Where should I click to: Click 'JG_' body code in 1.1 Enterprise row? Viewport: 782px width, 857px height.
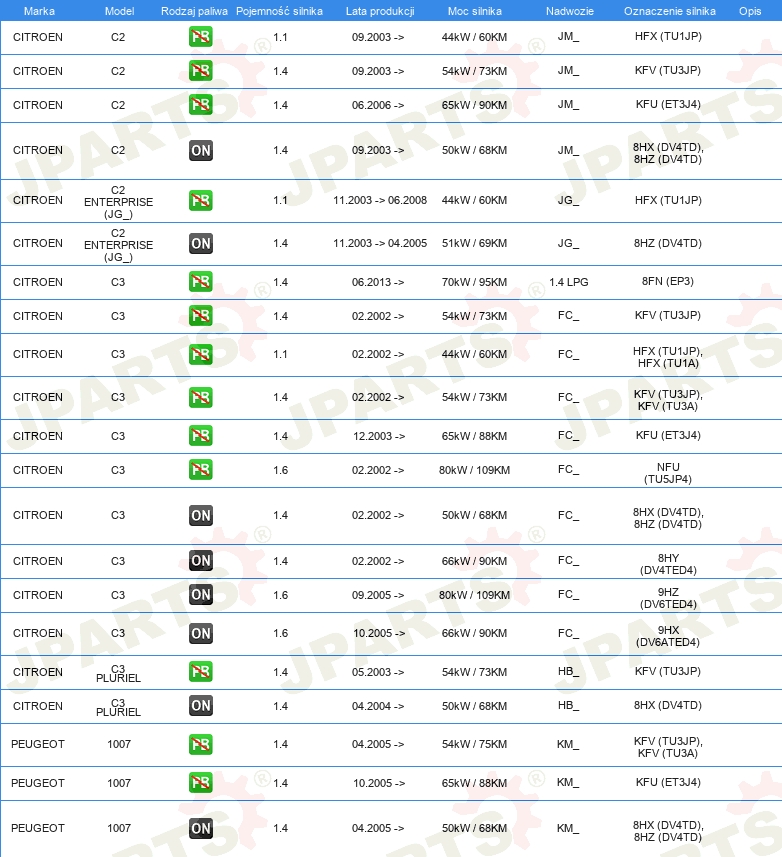tap(568, 200)
